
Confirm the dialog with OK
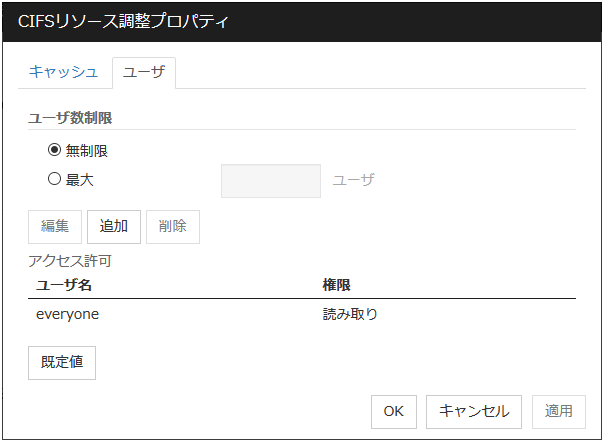(x=393, y=410)
